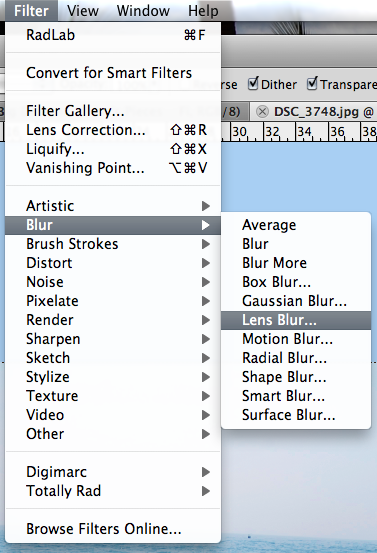Expand the Sharpen submenu arrow
Image resolution: width=377 pixels, height=553 pixels.
206,339
